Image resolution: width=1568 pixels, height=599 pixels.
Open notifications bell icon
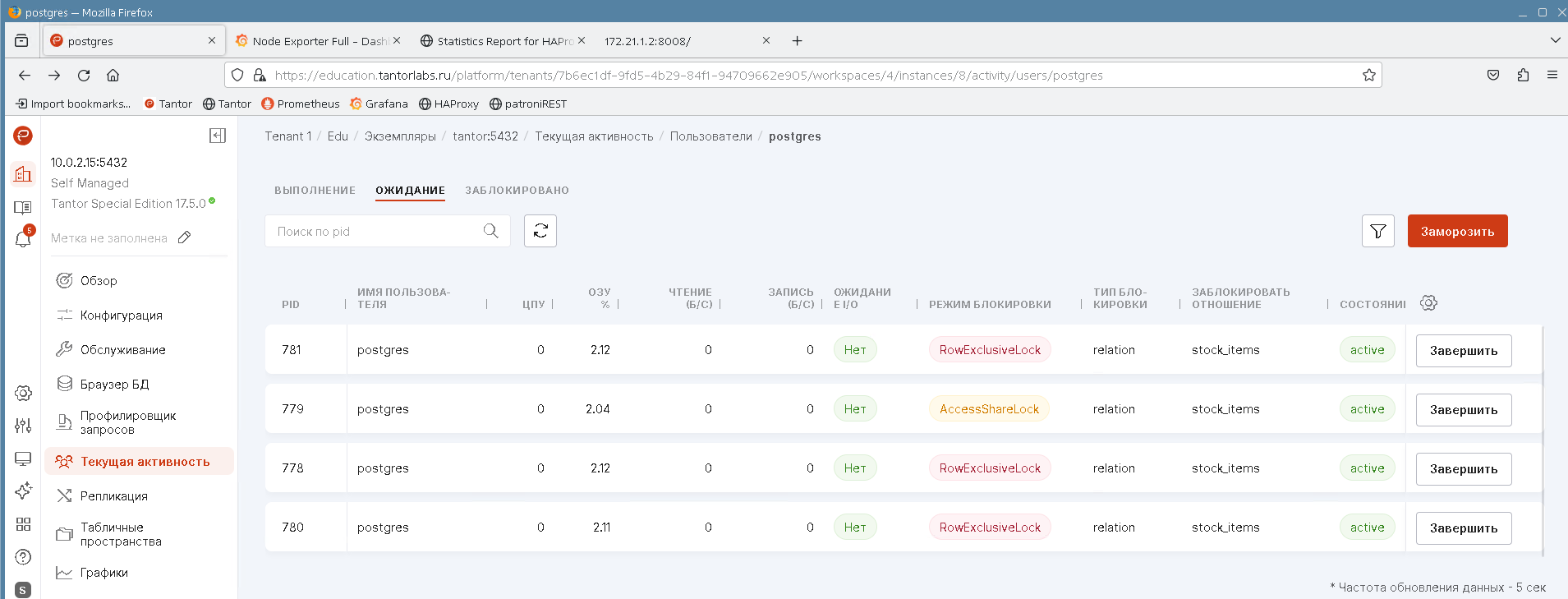[23, 239]
